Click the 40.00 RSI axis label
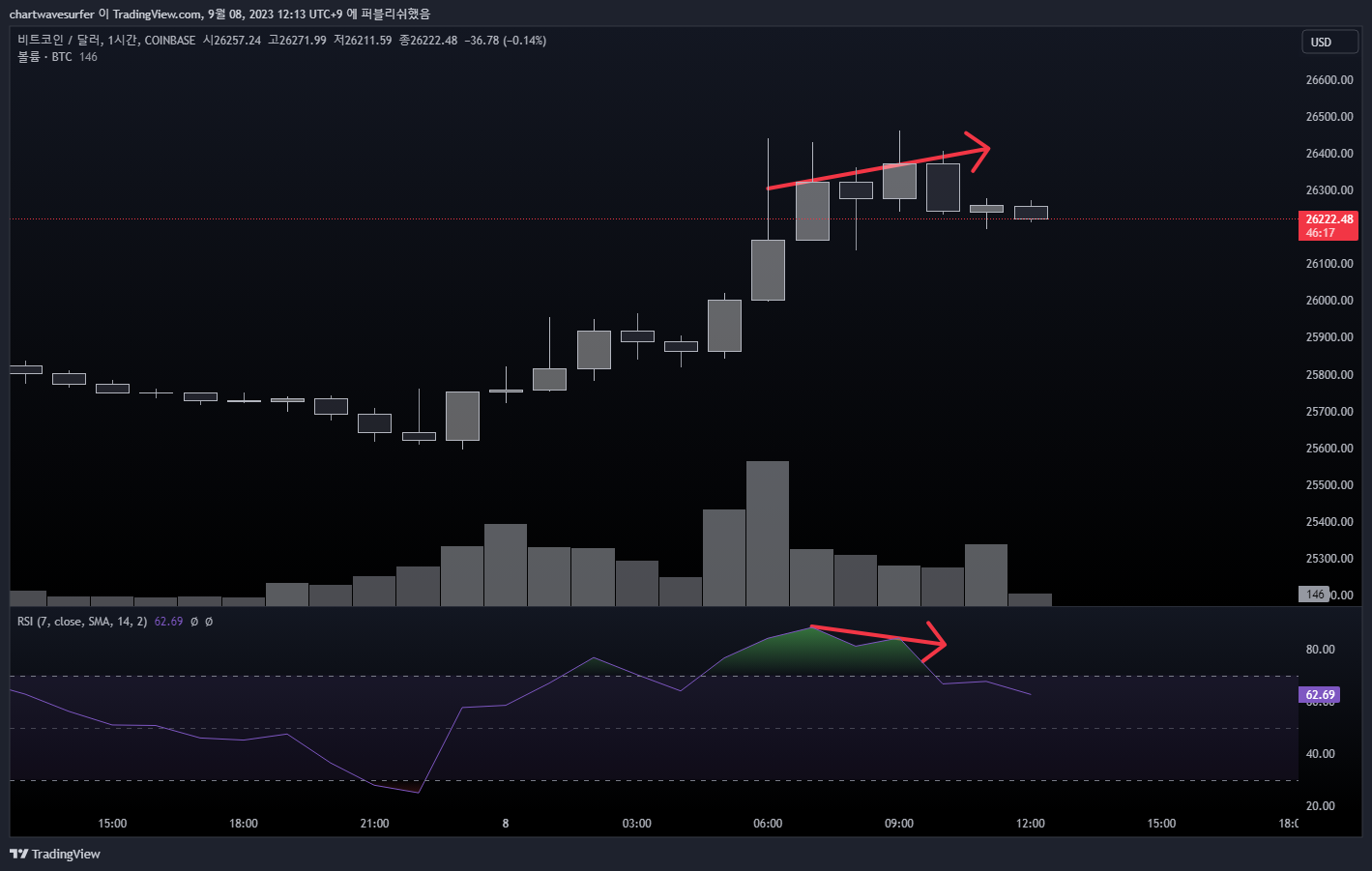The image size is (1372, 871). click(1320, 754)
